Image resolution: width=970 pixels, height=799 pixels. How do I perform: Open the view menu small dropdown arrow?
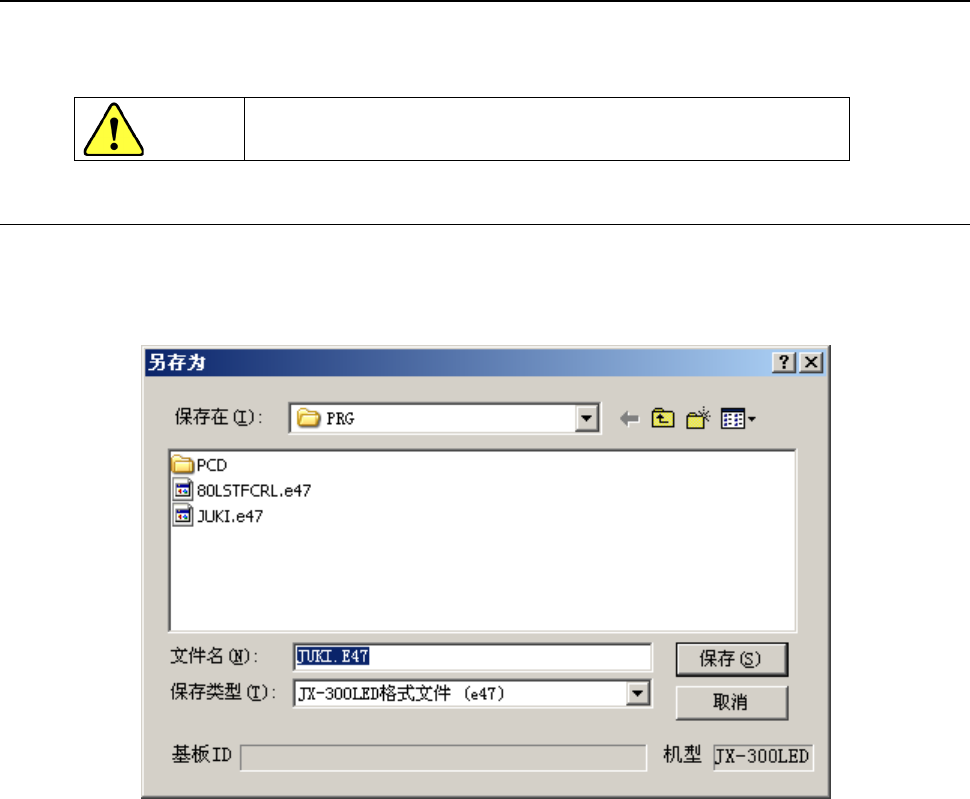752,419
